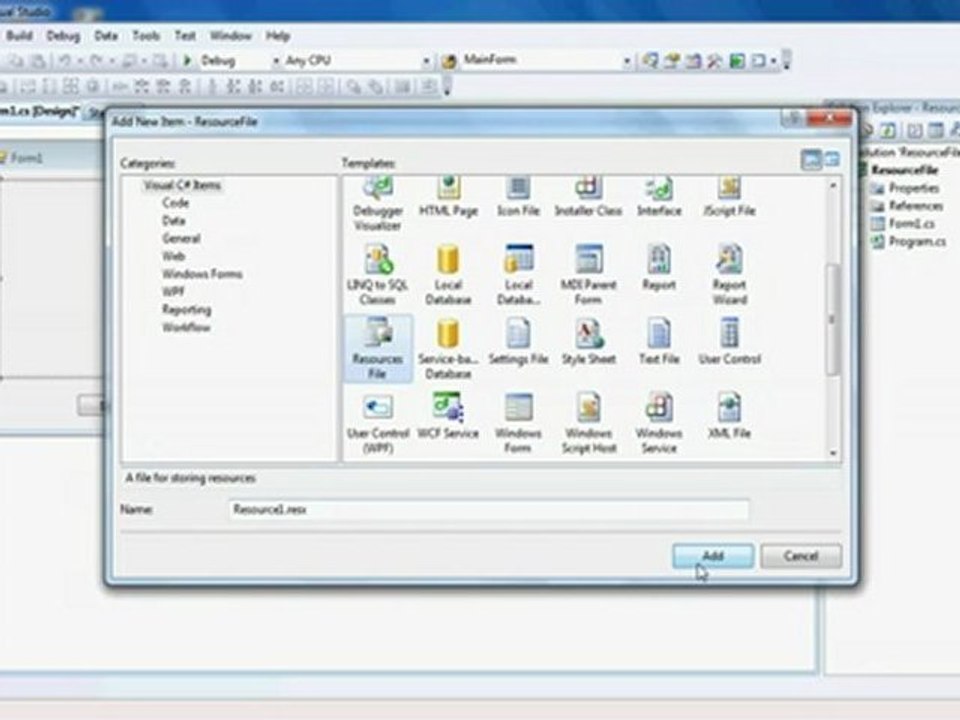Open the Tools menu
The image size is (960, 720).
pos(146,36)
